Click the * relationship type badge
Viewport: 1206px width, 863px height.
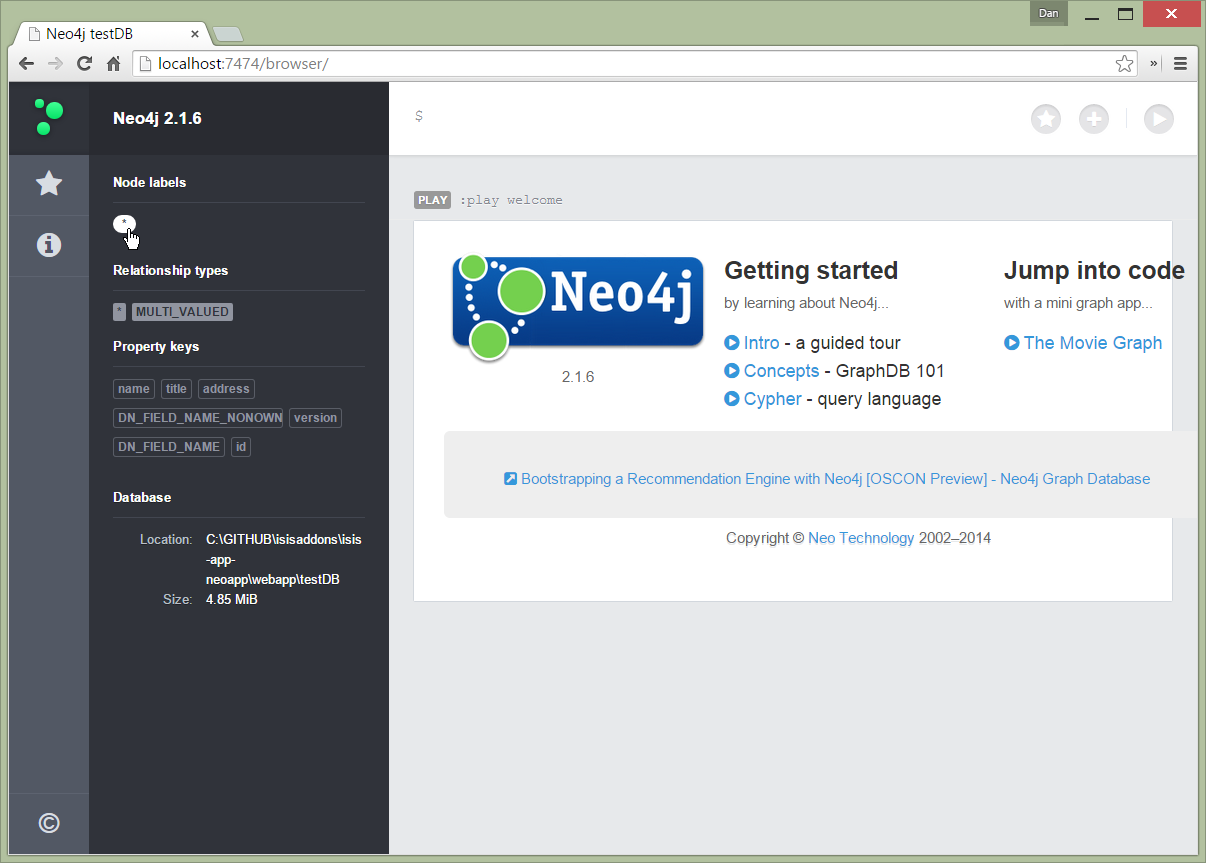(x=120, y=312)
